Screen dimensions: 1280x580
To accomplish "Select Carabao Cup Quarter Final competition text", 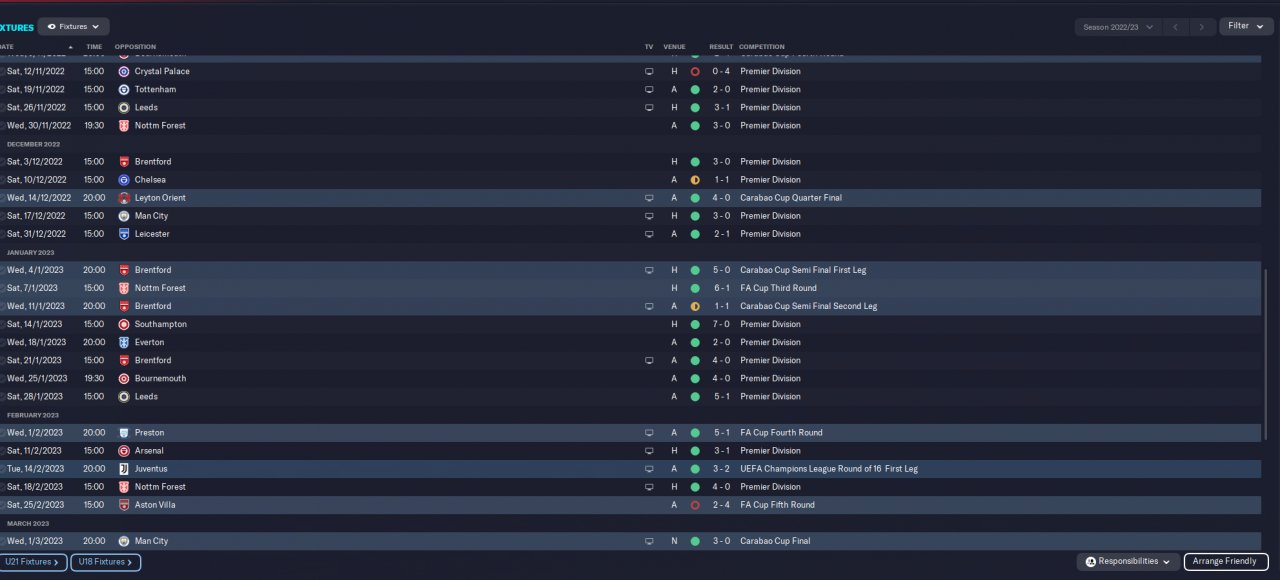I will [x=791, y=198].
